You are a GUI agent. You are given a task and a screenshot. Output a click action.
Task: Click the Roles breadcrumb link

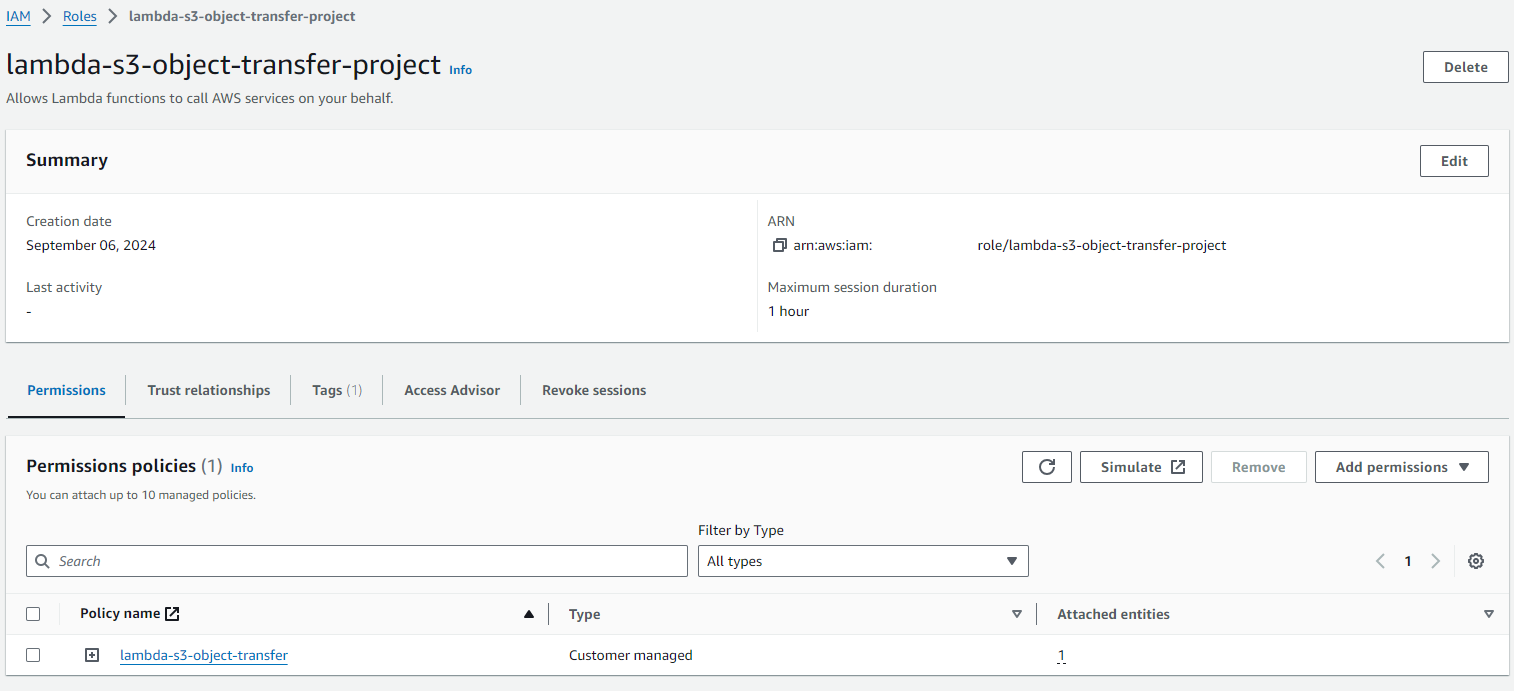(80, 16)
